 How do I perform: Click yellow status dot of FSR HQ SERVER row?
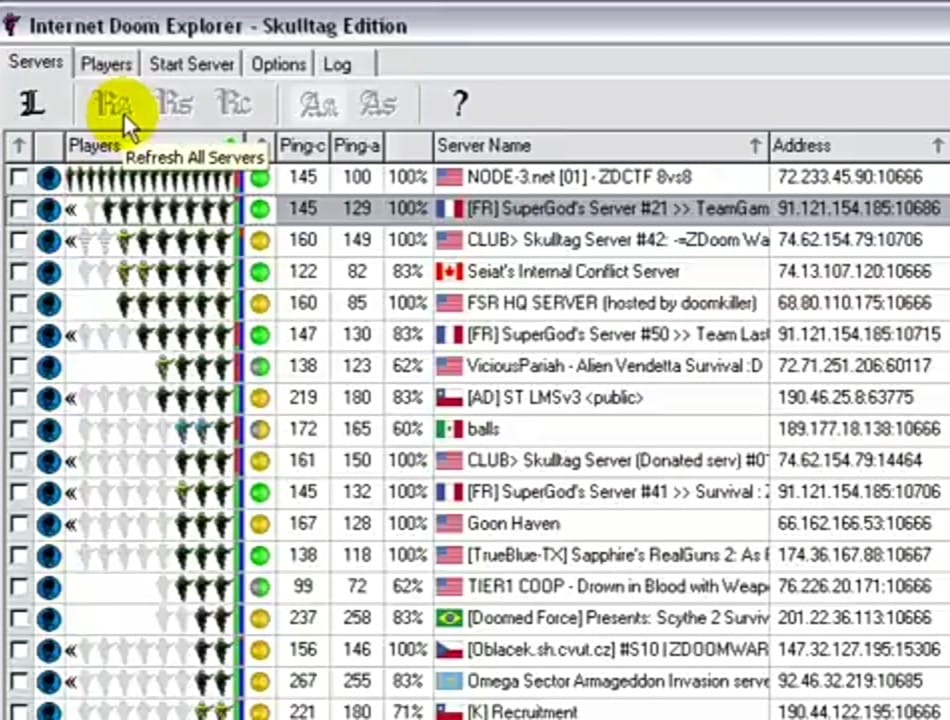pos(261,304)
